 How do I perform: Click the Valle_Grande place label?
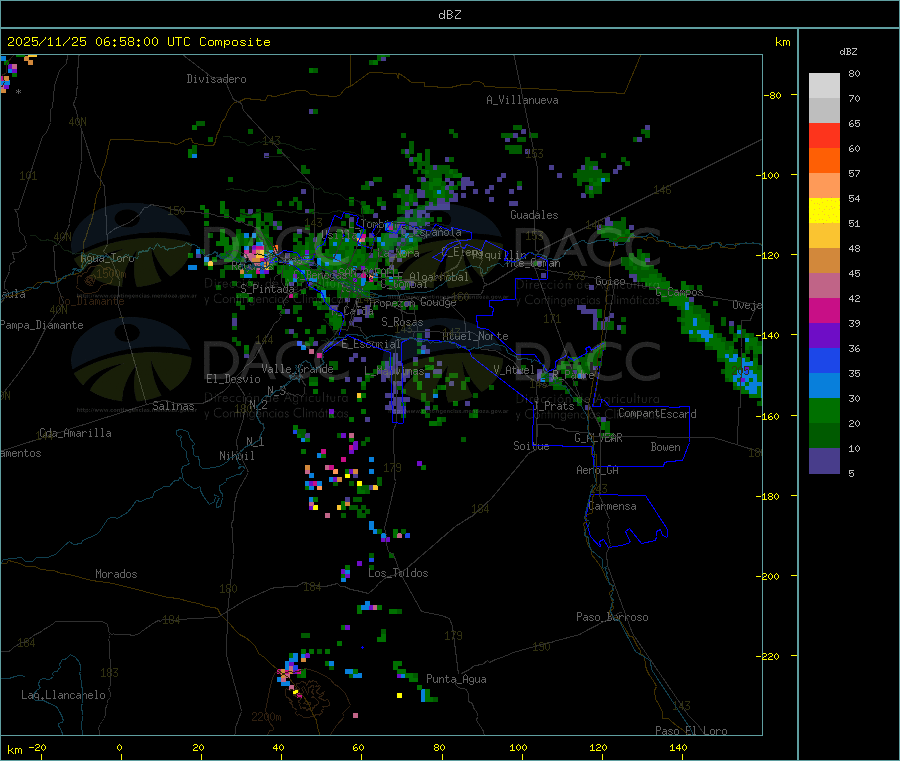pyautogui.click(x=297, y=369)
